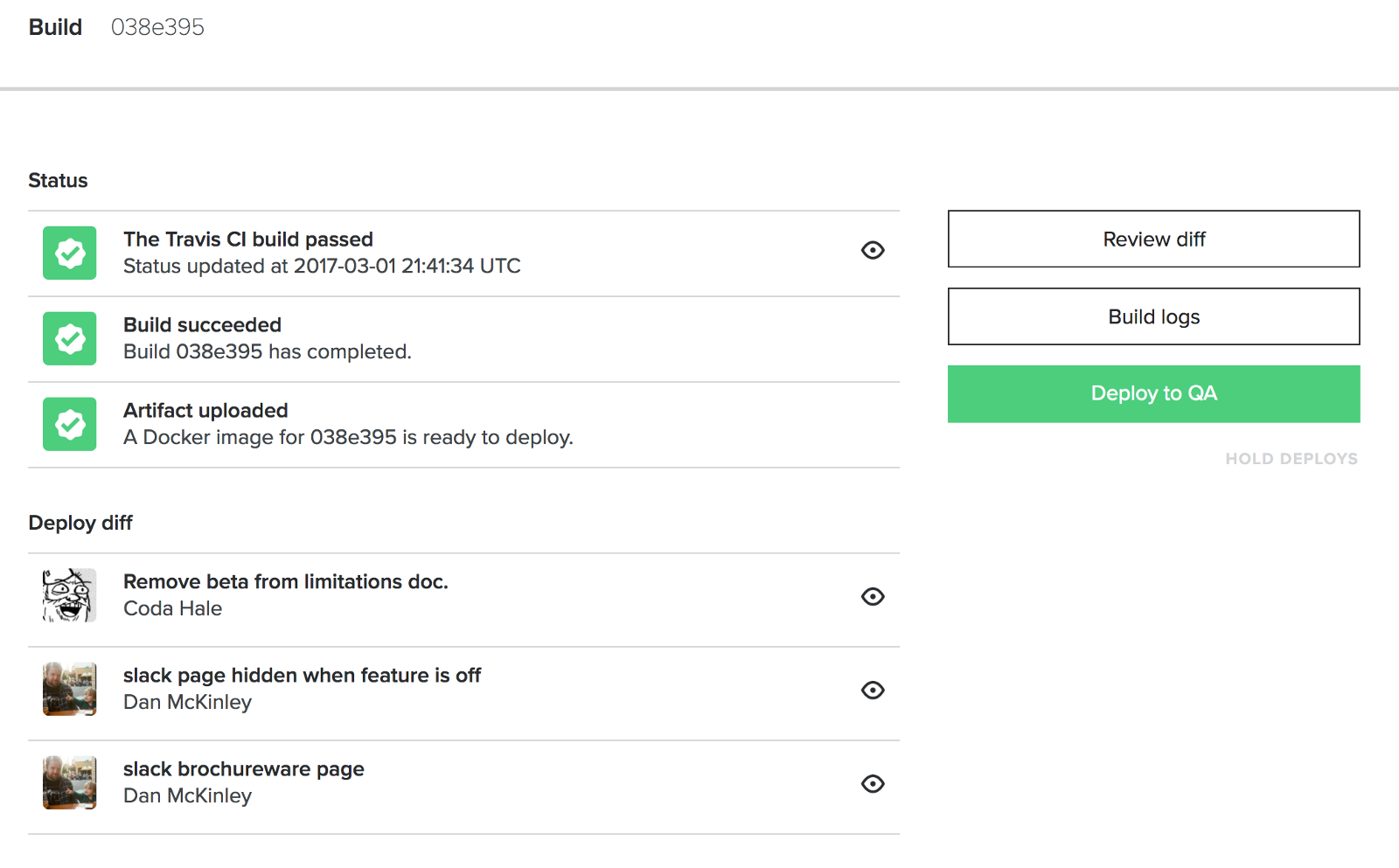
Task: Click eye icon for slack page hidden commit
Action: [873, 691]
